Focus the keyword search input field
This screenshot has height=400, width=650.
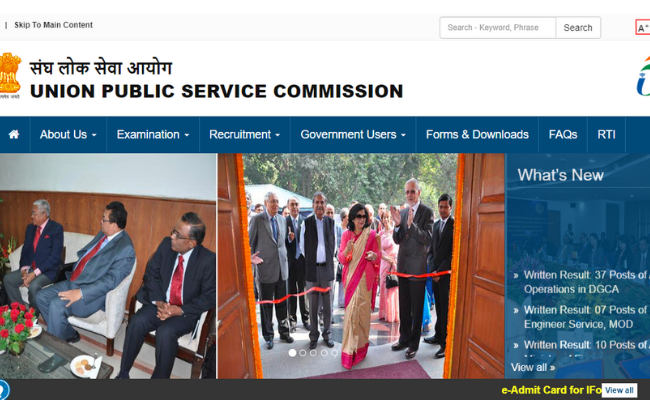tap(497, 28)
